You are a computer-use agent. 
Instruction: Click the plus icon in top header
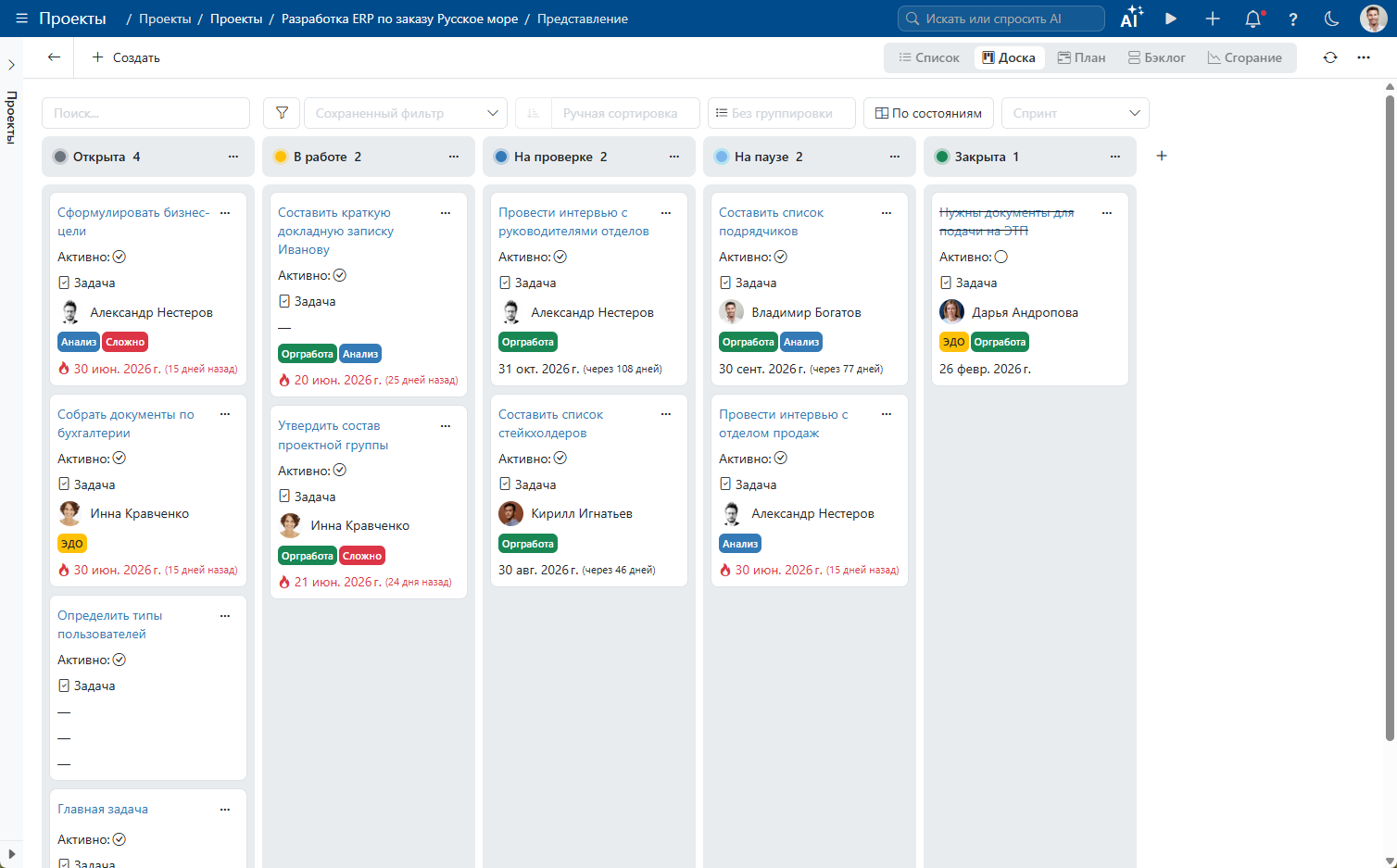coord(1213,19)
